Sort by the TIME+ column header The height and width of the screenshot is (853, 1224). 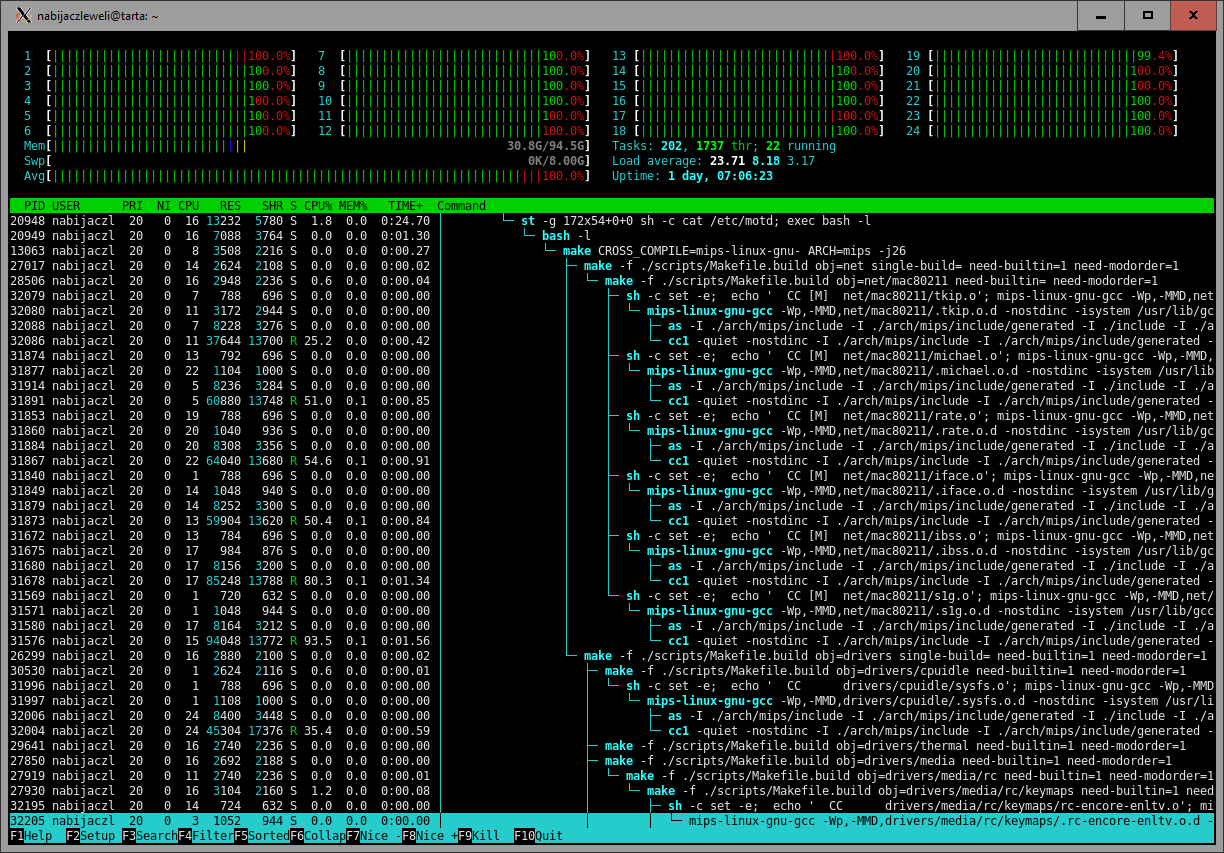pyautogui.click(x=406, y=206)
